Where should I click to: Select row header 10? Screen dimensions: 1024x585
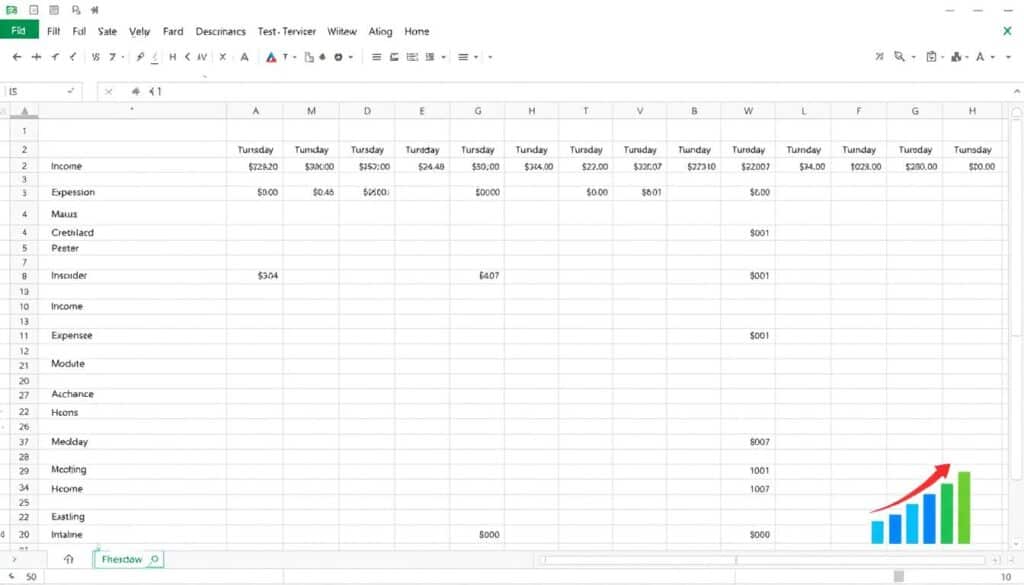tap(24, 306)
